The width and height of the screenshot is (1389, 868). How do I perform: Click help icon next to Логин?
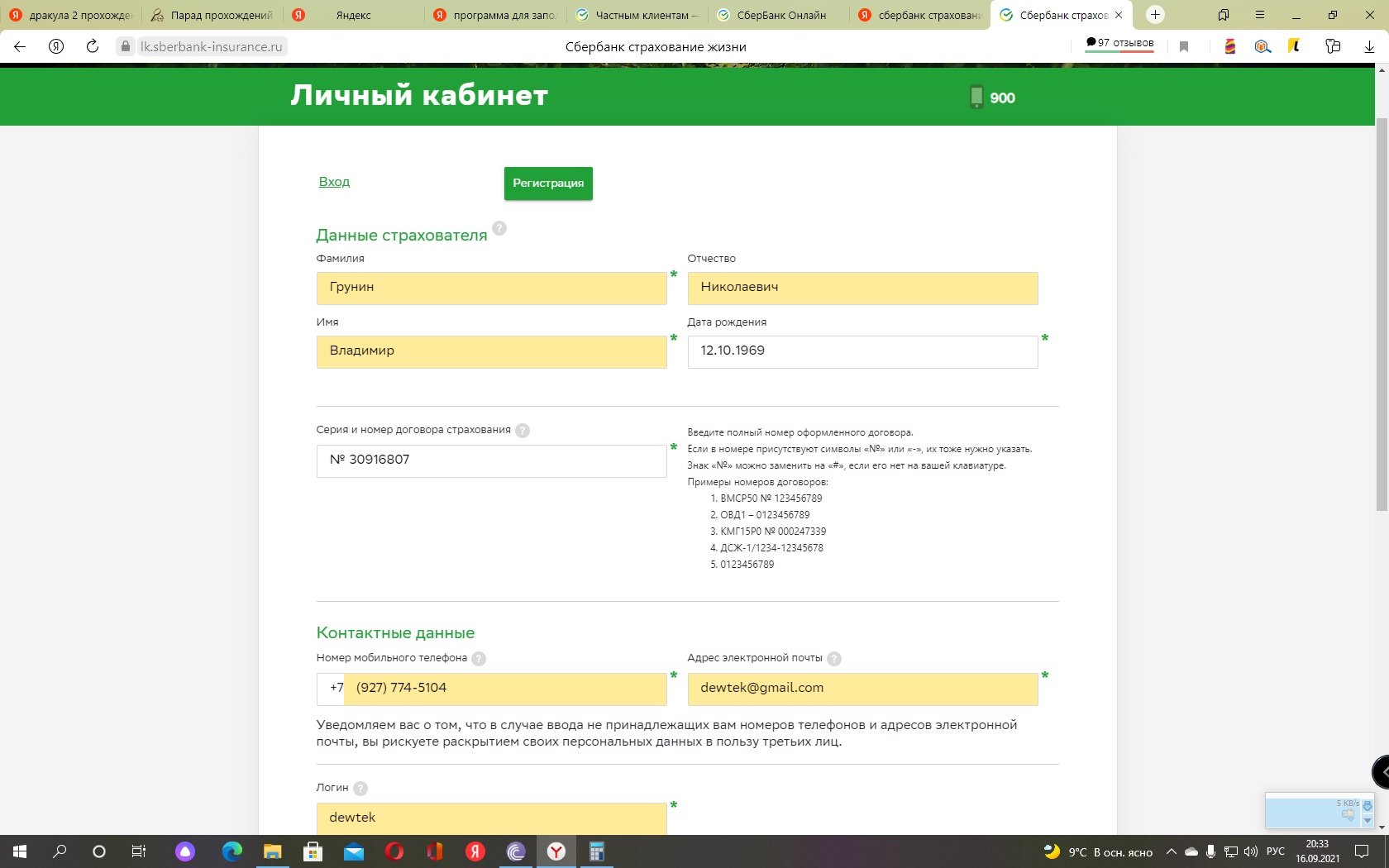tap(360, 789)
